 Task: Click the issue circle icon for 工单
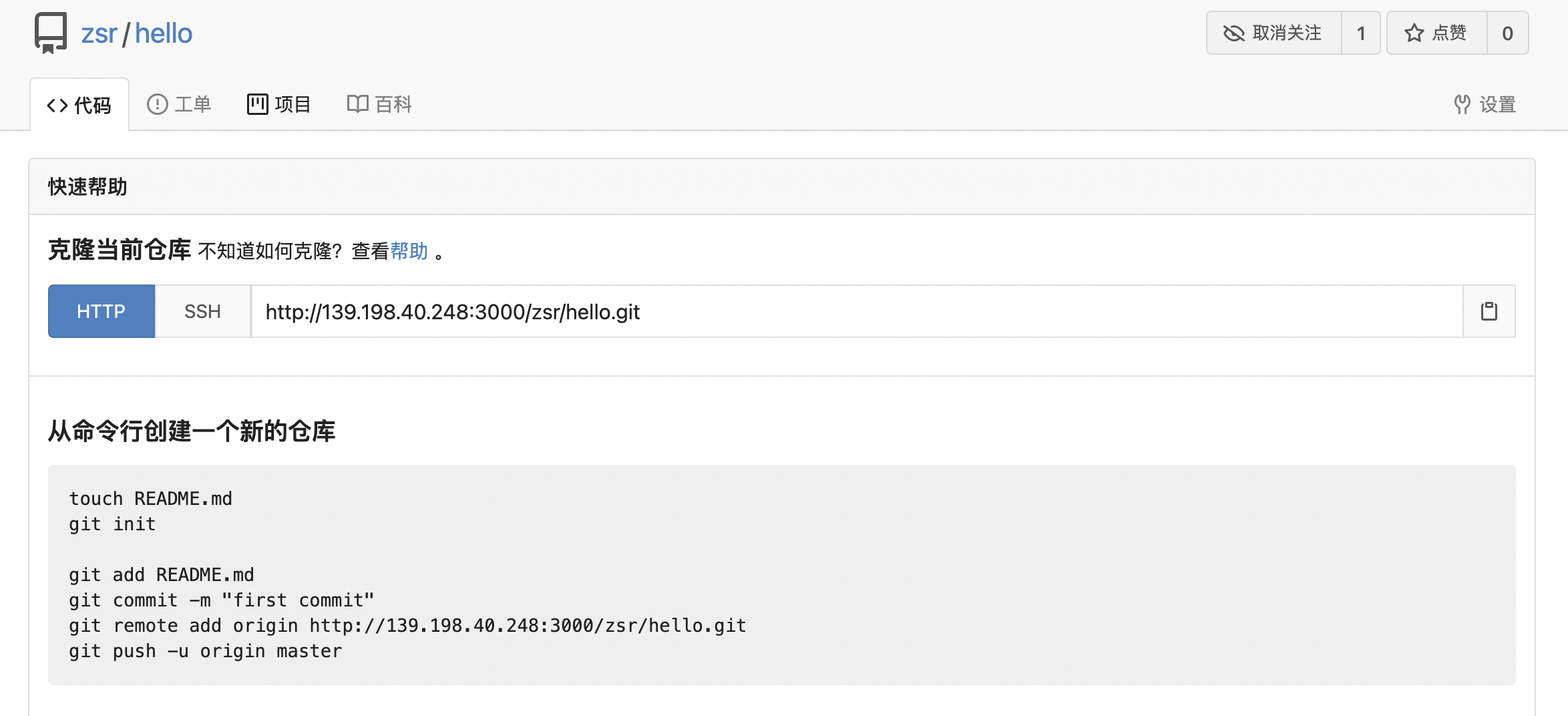pos(157,104)
